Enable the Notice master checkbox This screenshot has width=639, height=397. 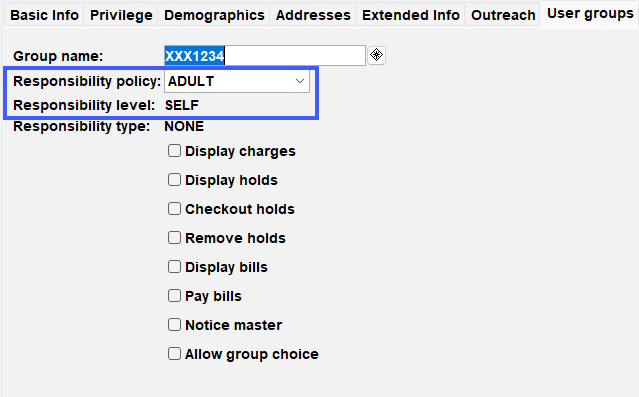[x=174, y=325]
